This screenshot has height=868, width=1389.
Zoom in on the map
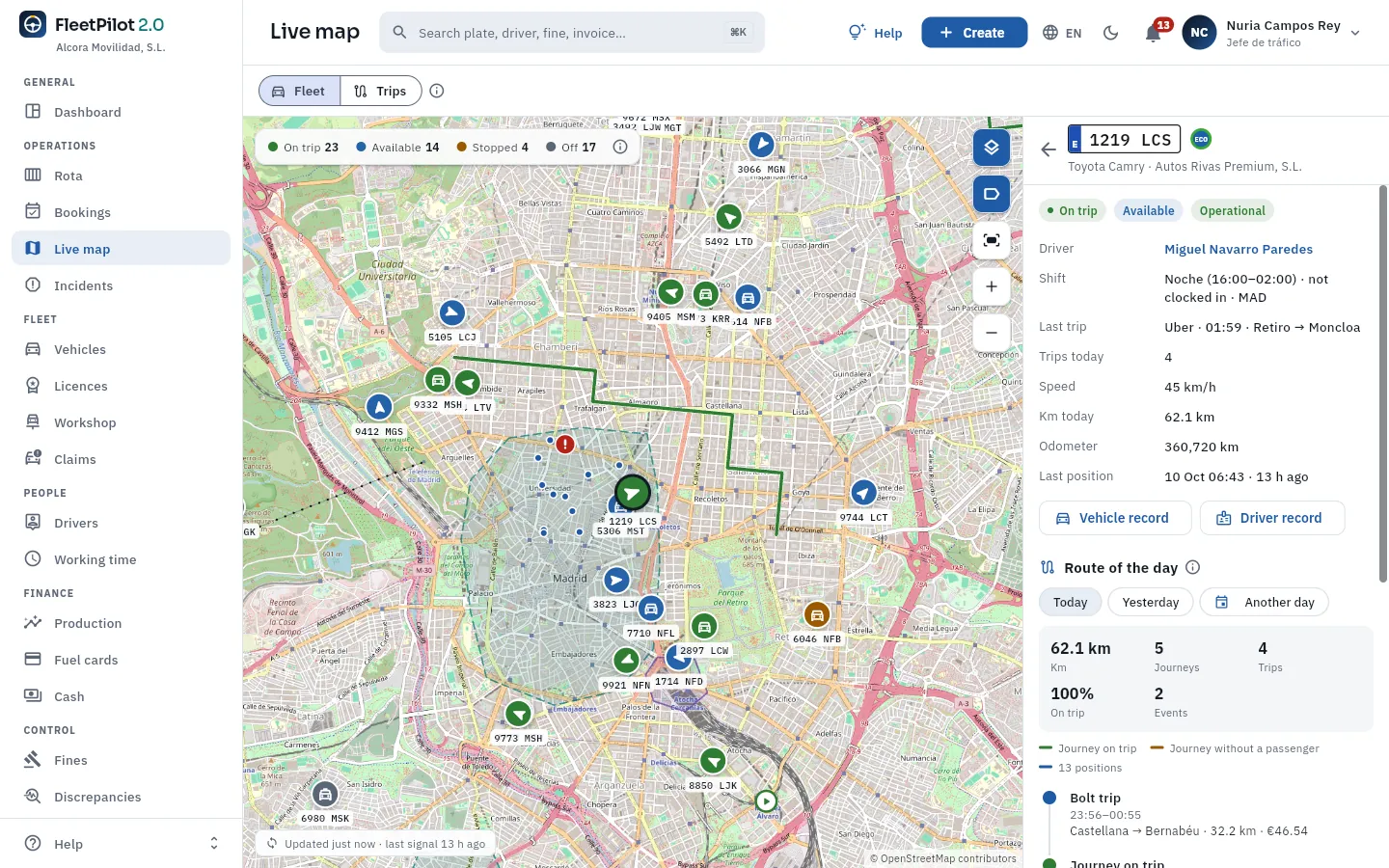992,286
